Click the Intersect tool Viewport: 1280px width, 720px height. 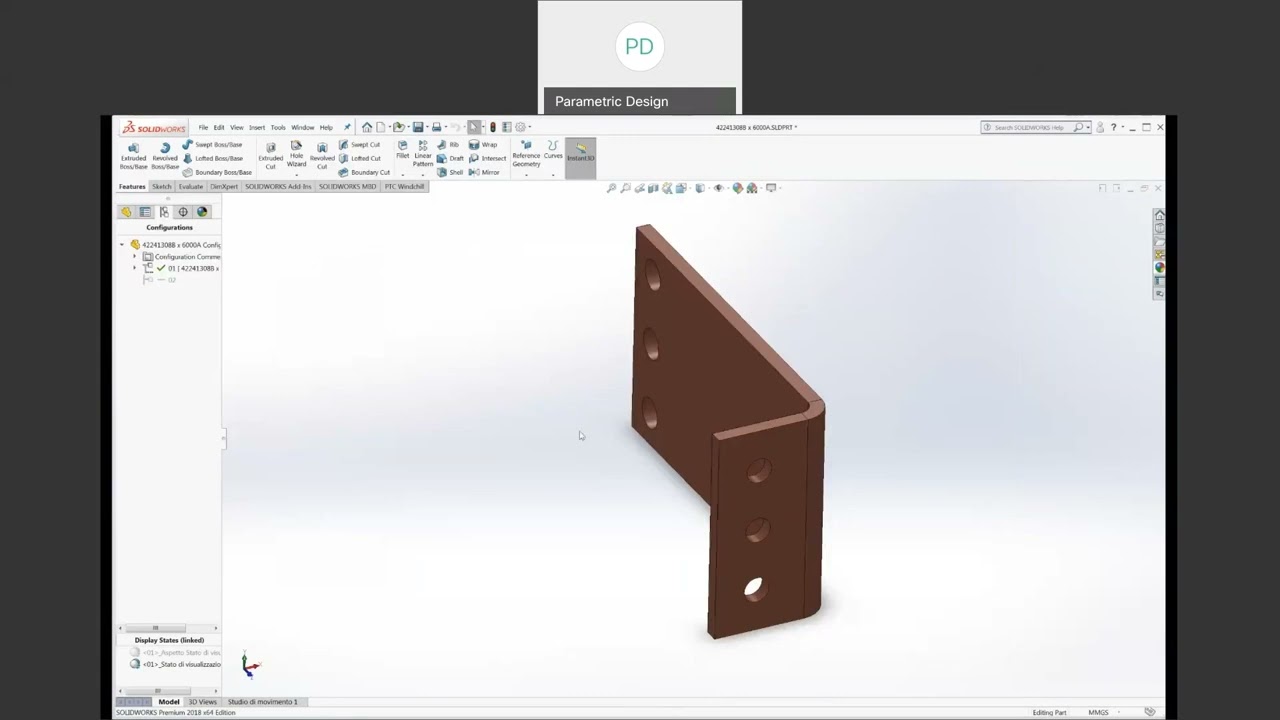coord(488,158)
